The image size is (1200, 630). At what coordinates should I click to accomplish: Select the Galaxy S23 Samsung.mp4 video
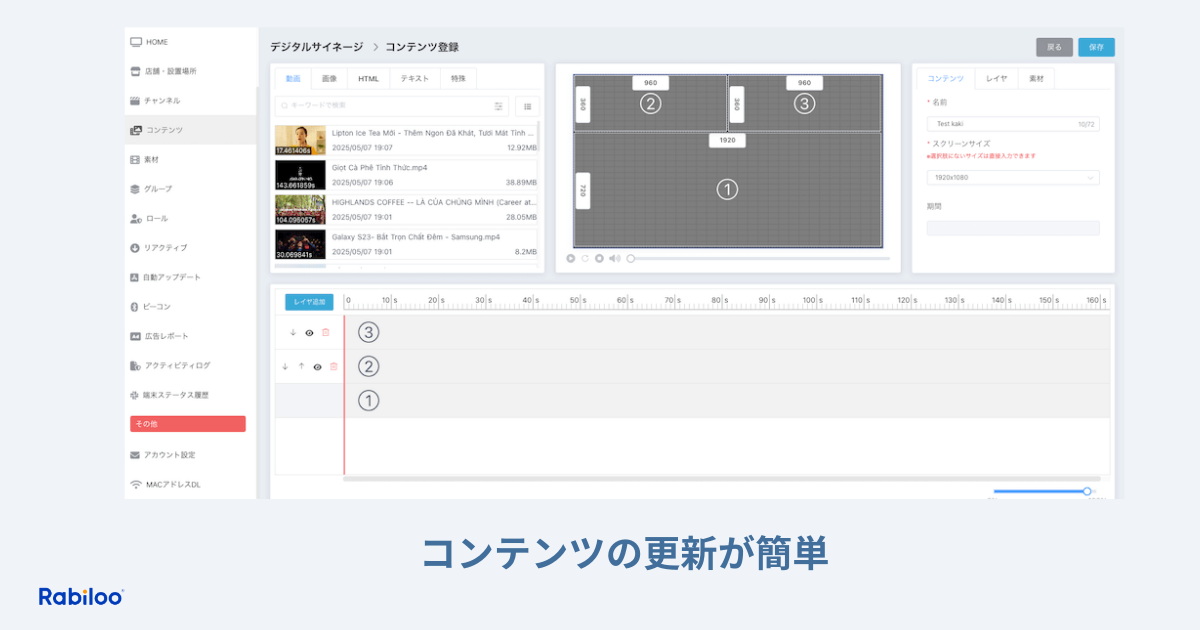406,244
